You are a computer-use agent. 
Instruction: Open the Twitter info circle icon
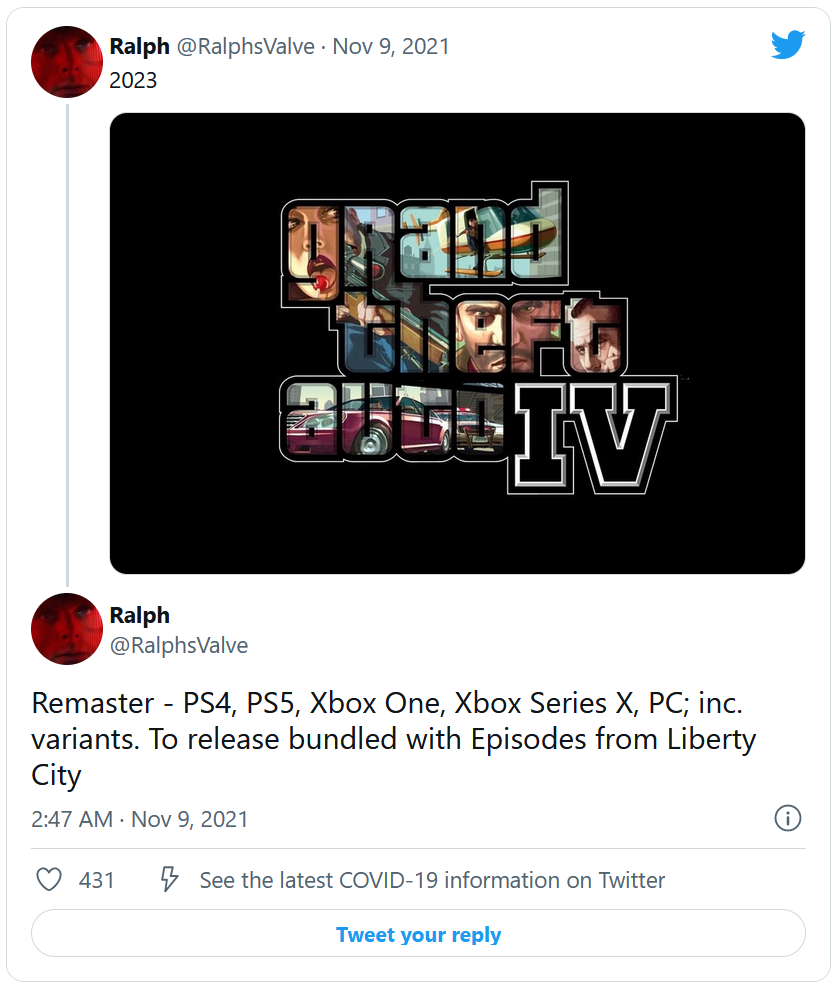[x=787, y=818]
